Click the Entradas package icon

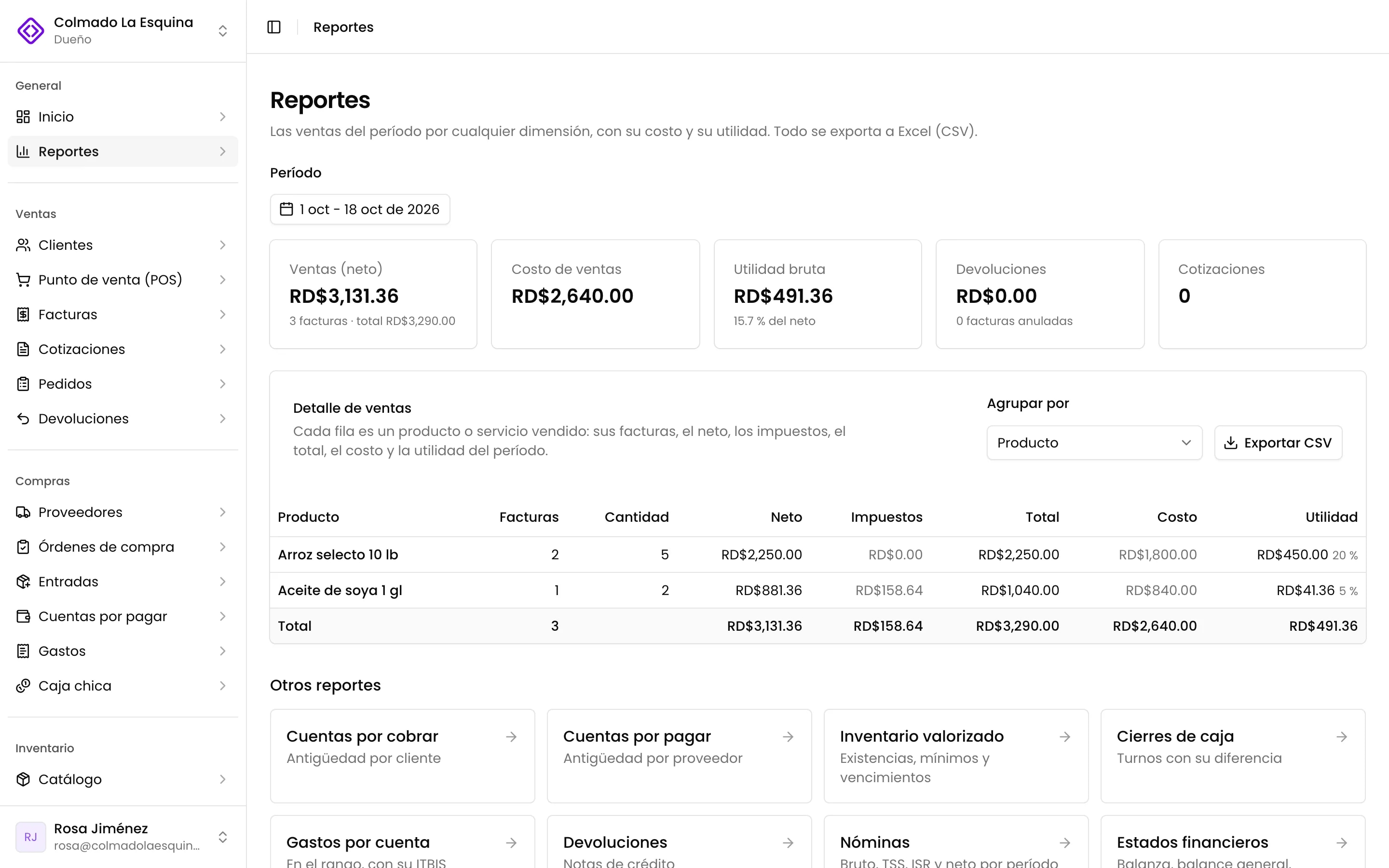pyautogui.click(x=23, y=582)
